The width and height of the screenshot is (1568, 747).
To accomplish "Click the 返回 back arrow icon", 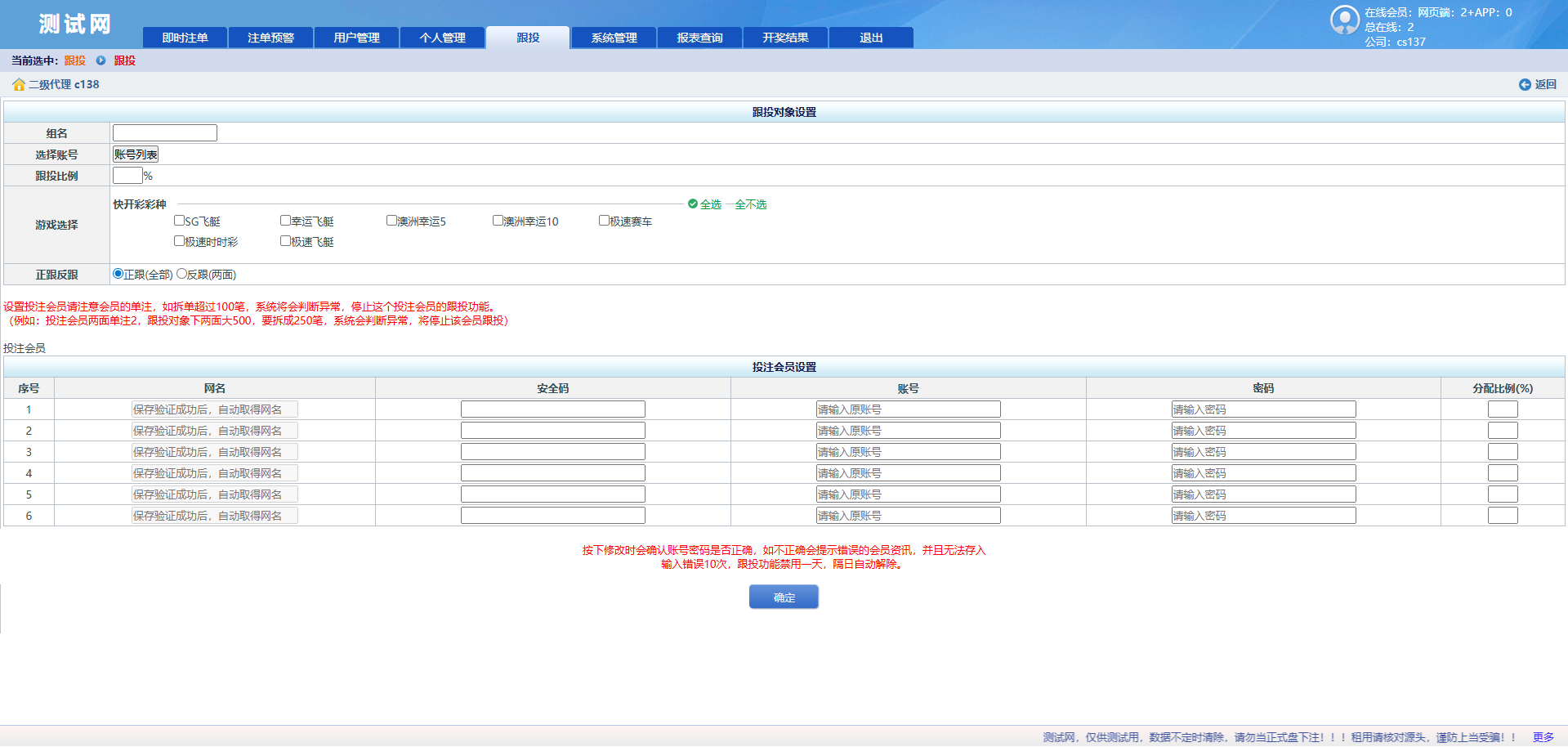I will click(1525, 85).
